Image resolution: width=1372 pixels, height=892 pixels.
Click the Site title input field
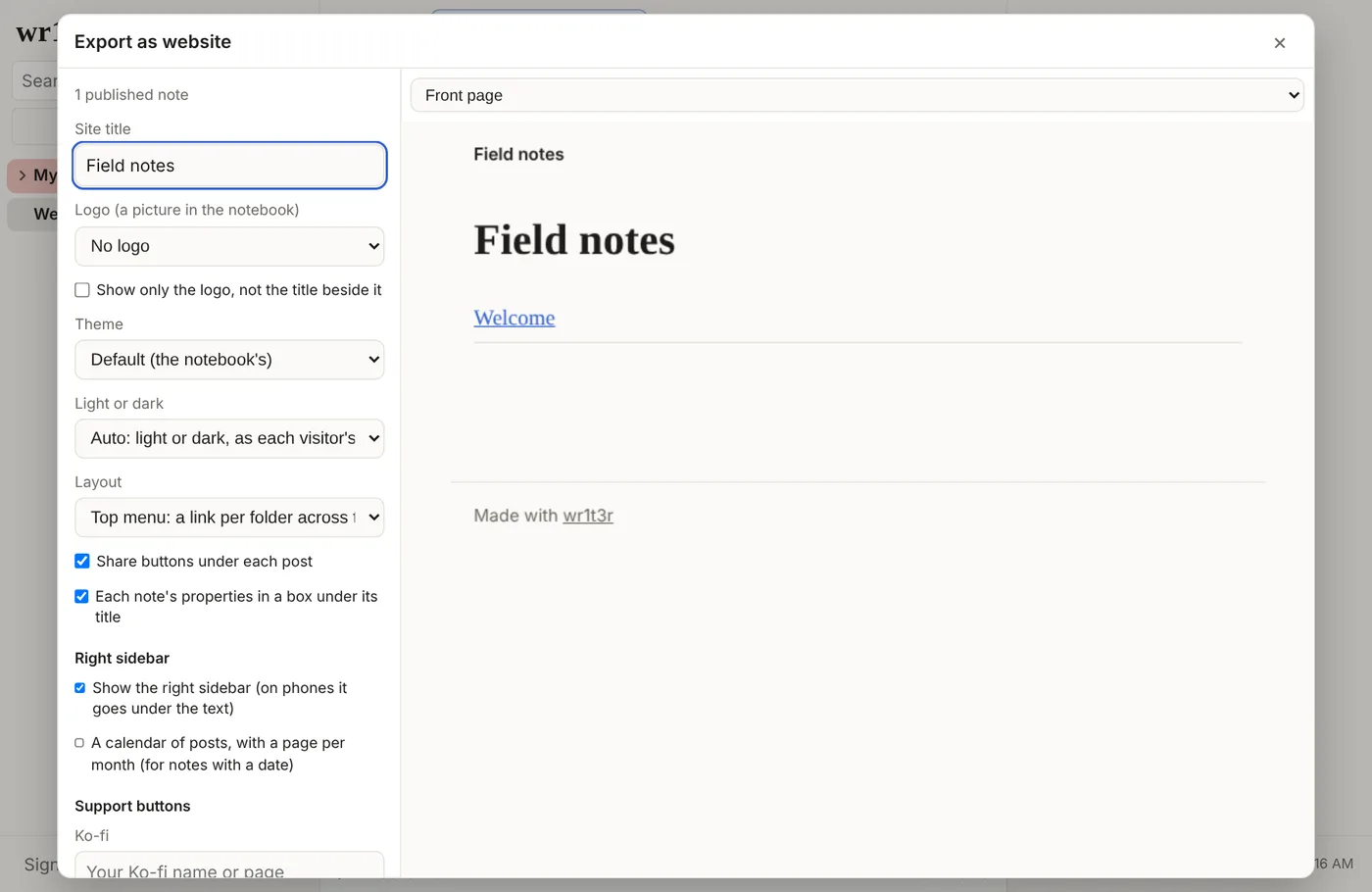[229, 166]
